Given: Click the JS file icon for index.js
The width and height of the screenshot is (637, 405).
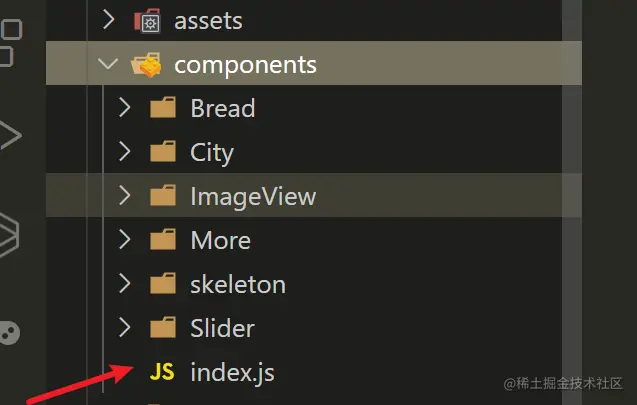Looking at the screenshot, I should coord(161,373).
